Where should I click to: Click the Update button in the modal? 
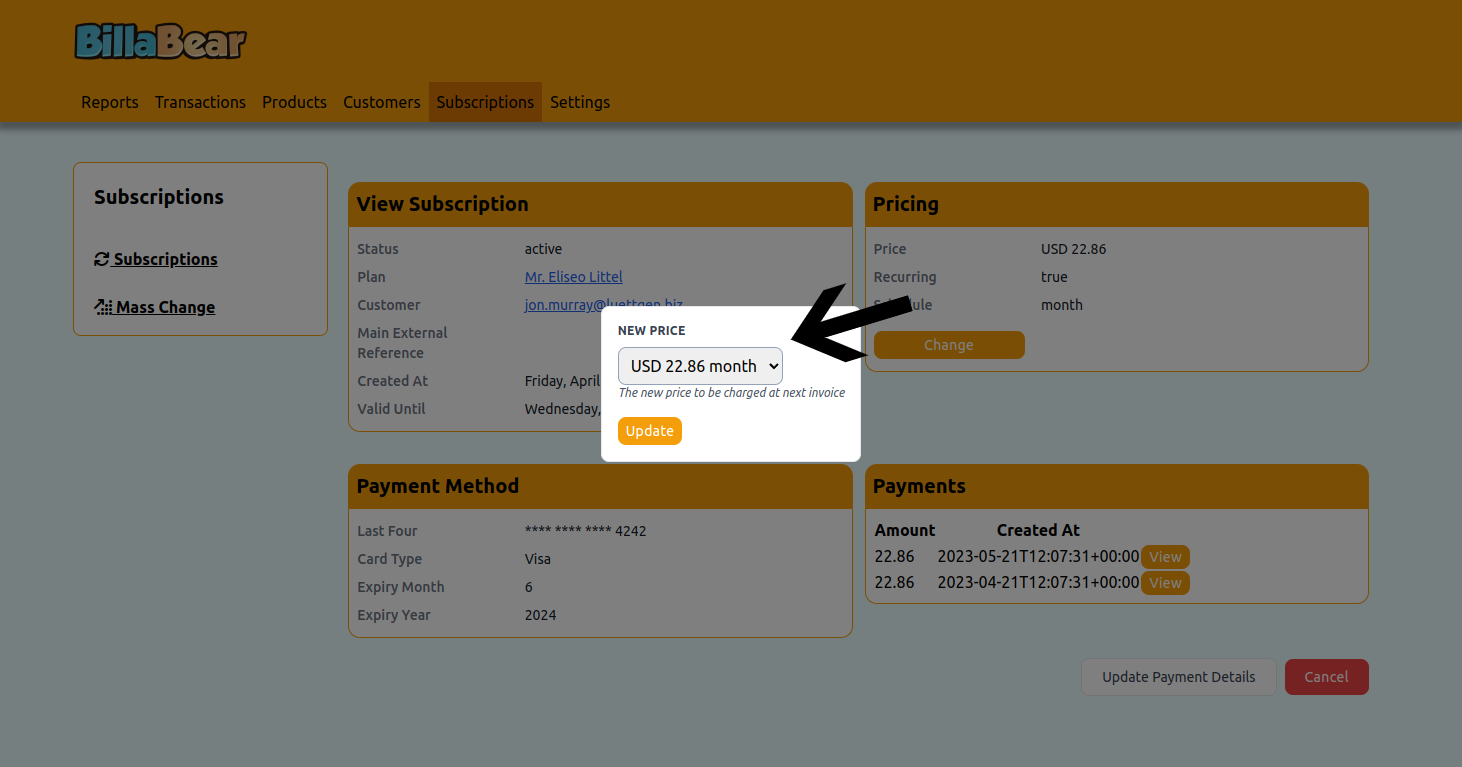point(650,431)
